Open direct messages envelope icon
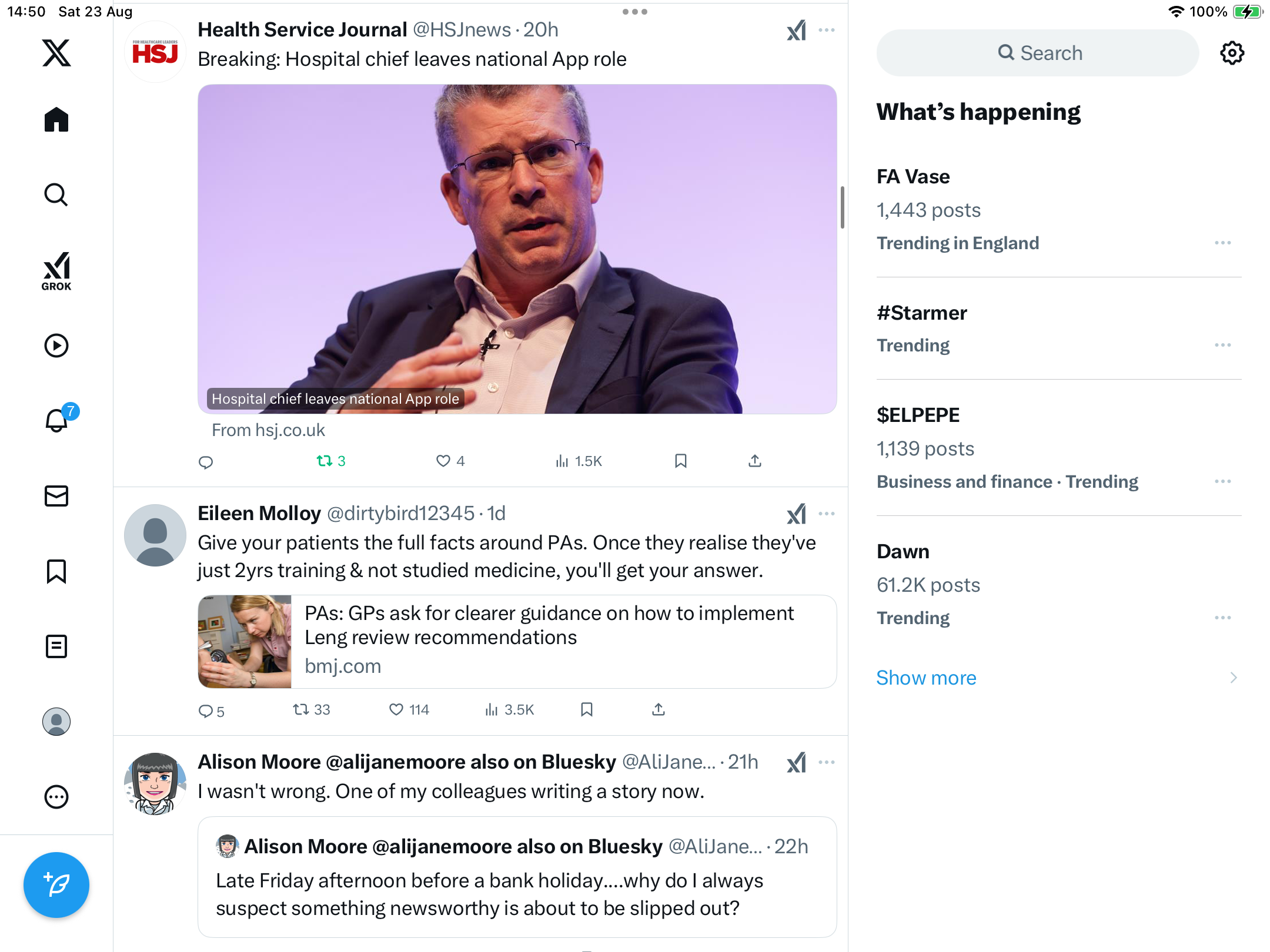The height and width of the screenshot is (952, 1270). click(x=56, y=496)
